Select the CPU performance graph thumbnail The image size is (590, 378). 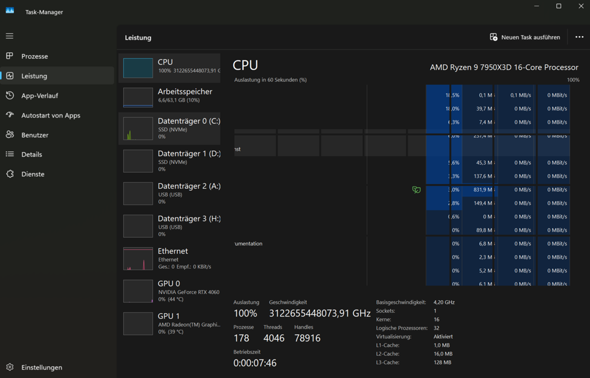pyautogui.click(x=138, y=68)
